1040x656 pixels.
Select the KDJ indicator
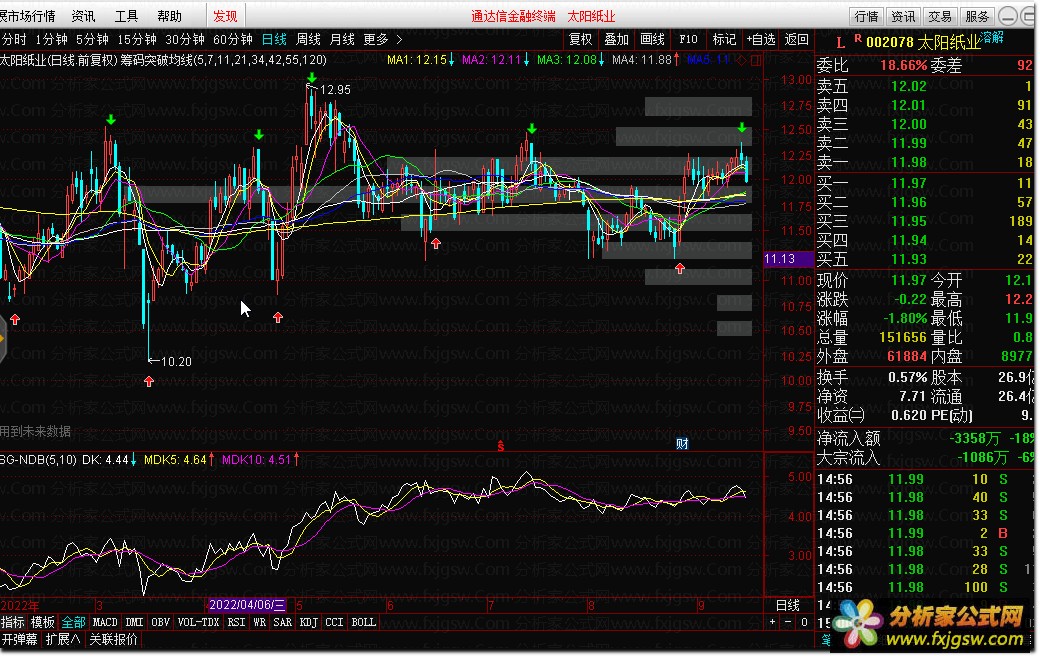[308, 622]
